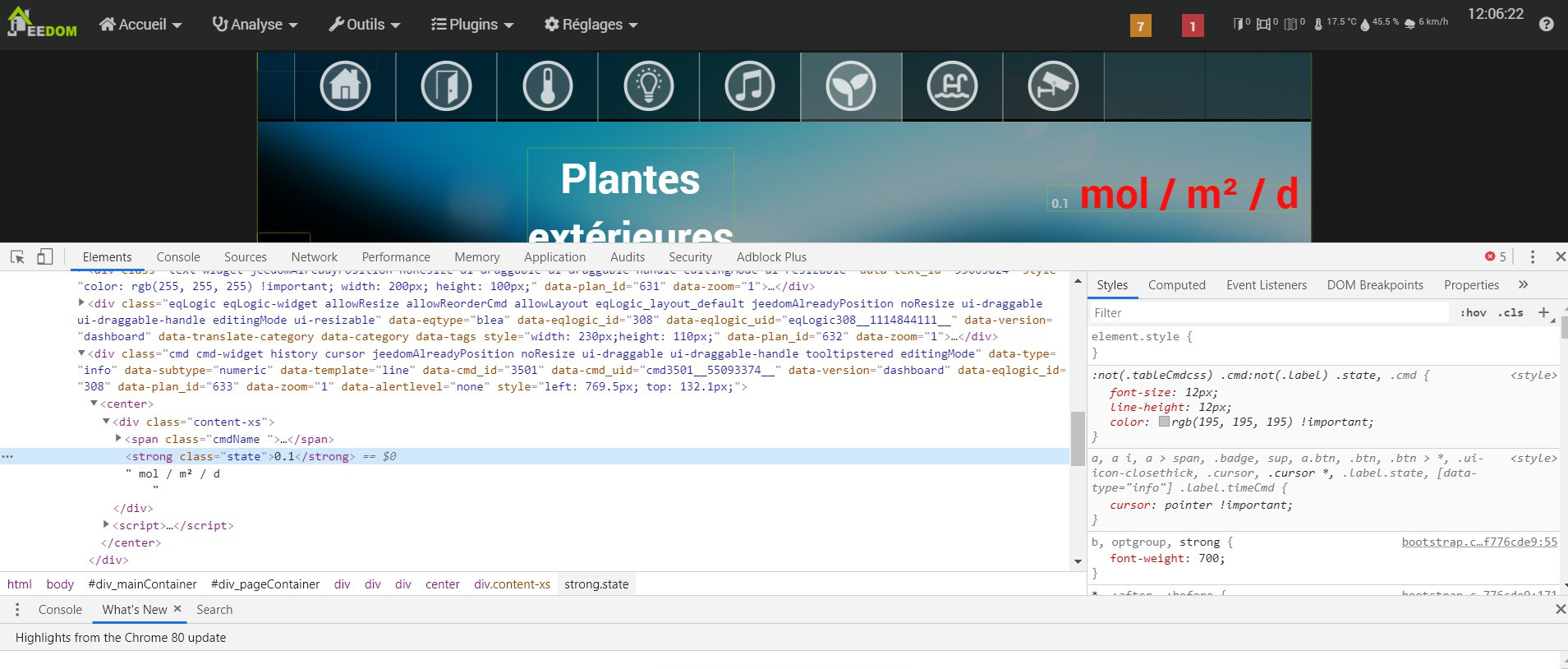Click the Plantes extérieures text widget
The height and width of the screenshot is (669, 1568).
tap(630, 195)
